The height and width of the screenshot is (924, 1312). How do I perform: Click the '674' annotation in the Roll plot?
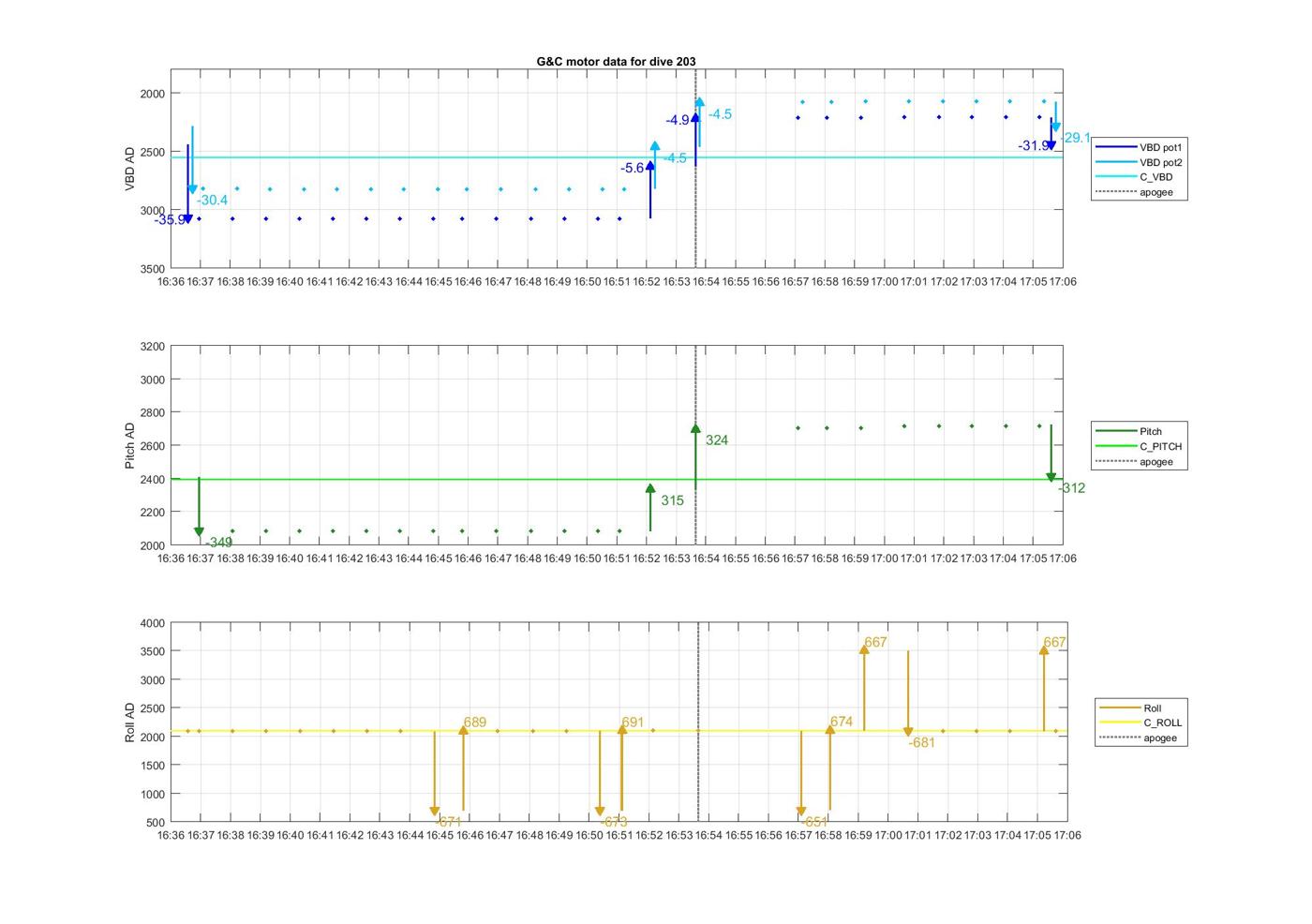coord(841,723)
